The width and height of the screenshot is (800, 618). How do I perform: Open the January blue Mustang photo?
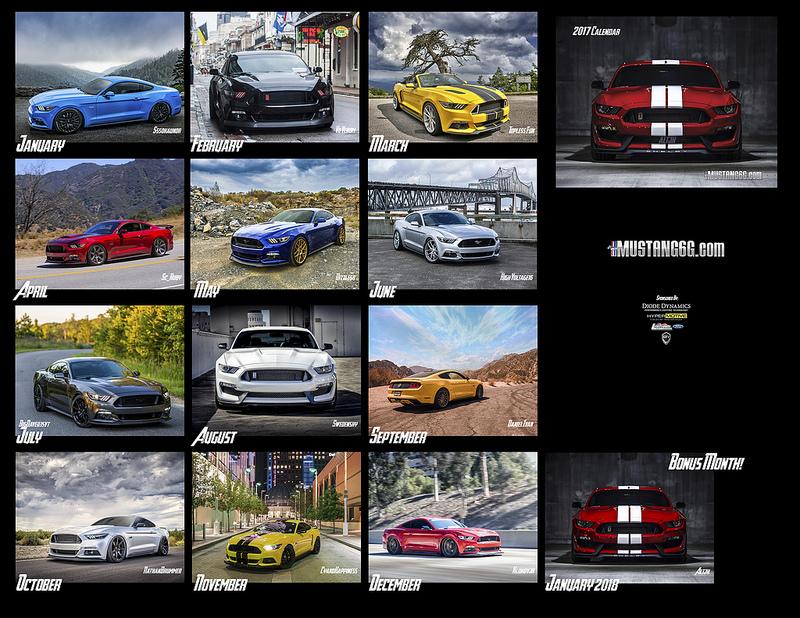click(99, 77)
